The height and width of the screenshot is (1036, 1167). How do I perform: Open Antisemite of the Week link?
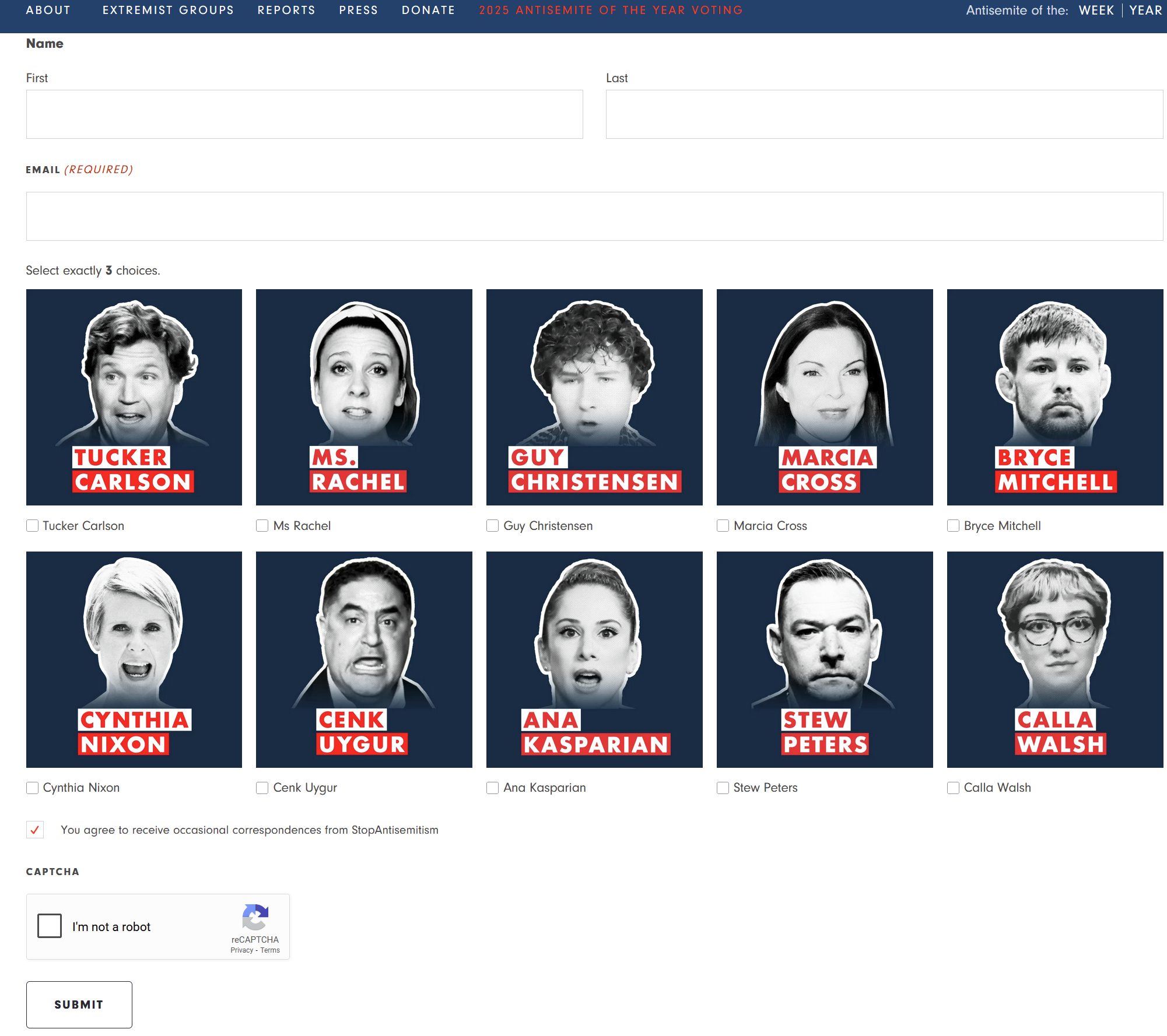[1096, 10]
